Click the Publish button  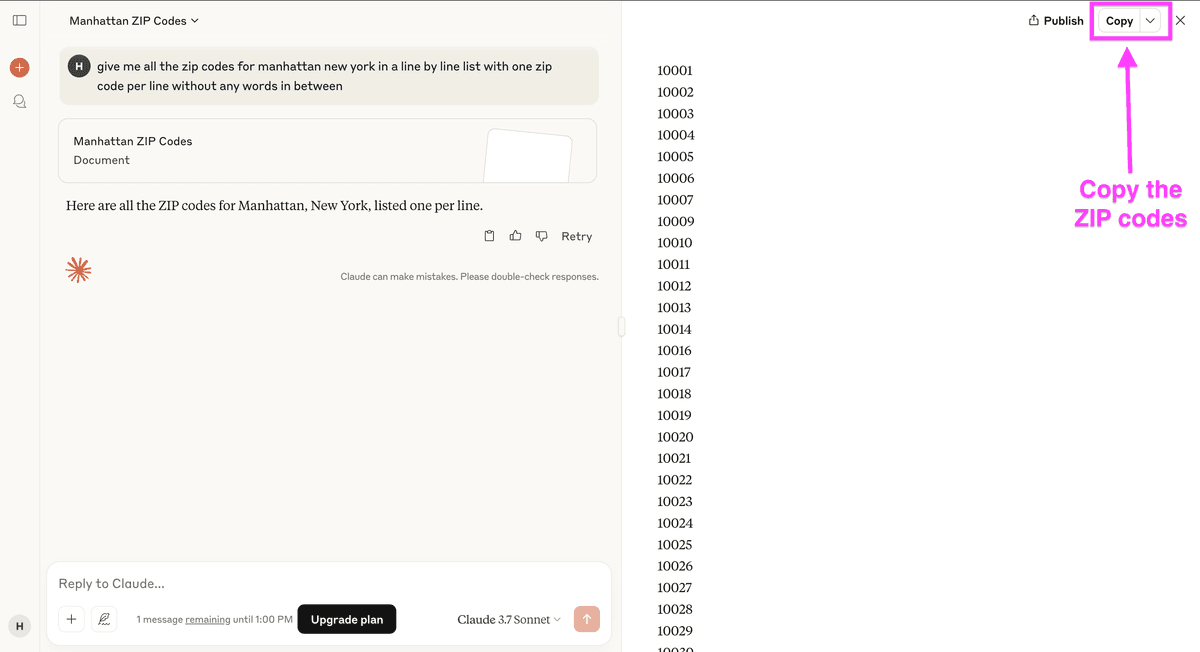(x=1056, y=21)
